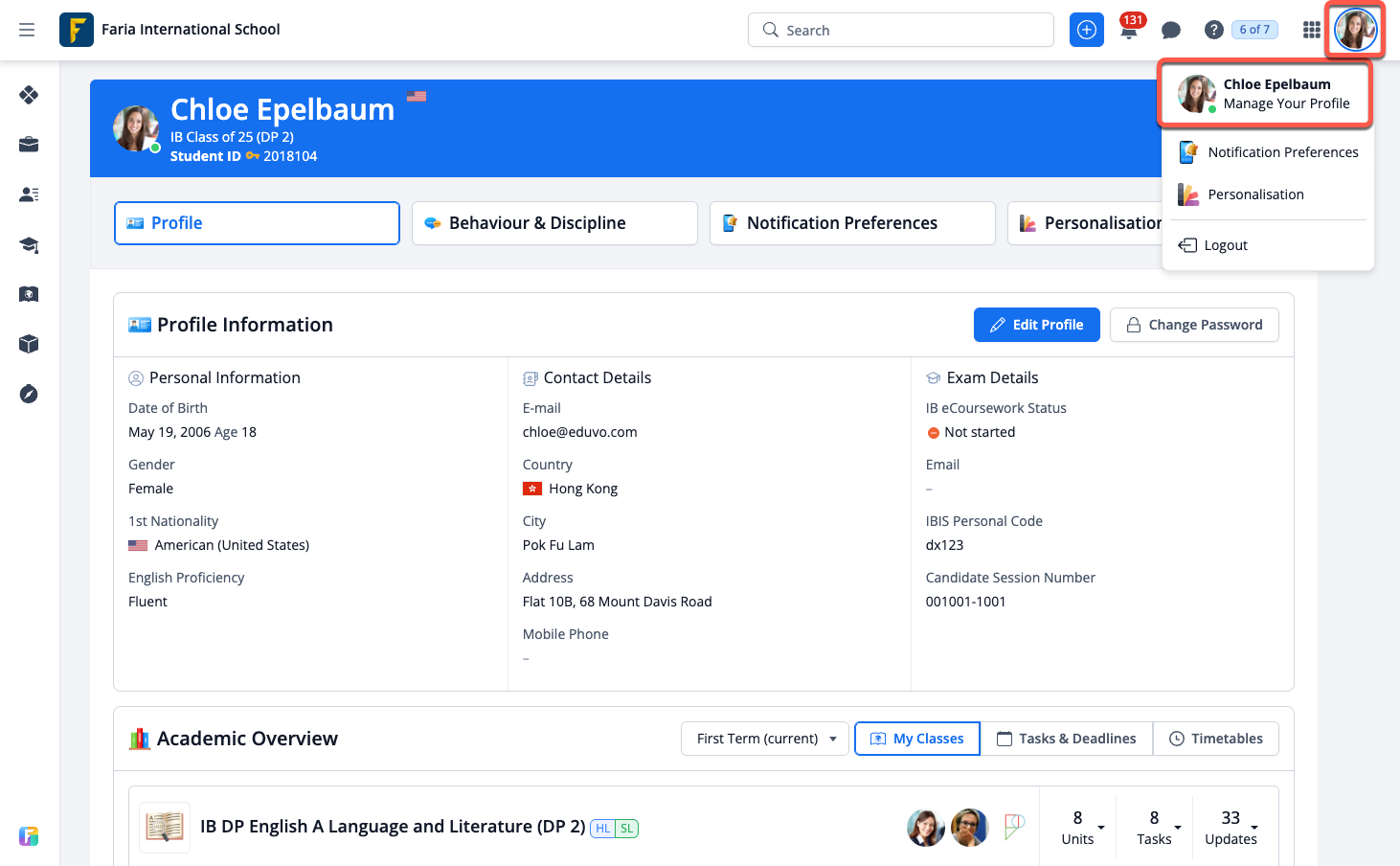Viewport: 1400px width, 866px height.
Task: Select Logout from the profile menu
Action: point(1225,245)
